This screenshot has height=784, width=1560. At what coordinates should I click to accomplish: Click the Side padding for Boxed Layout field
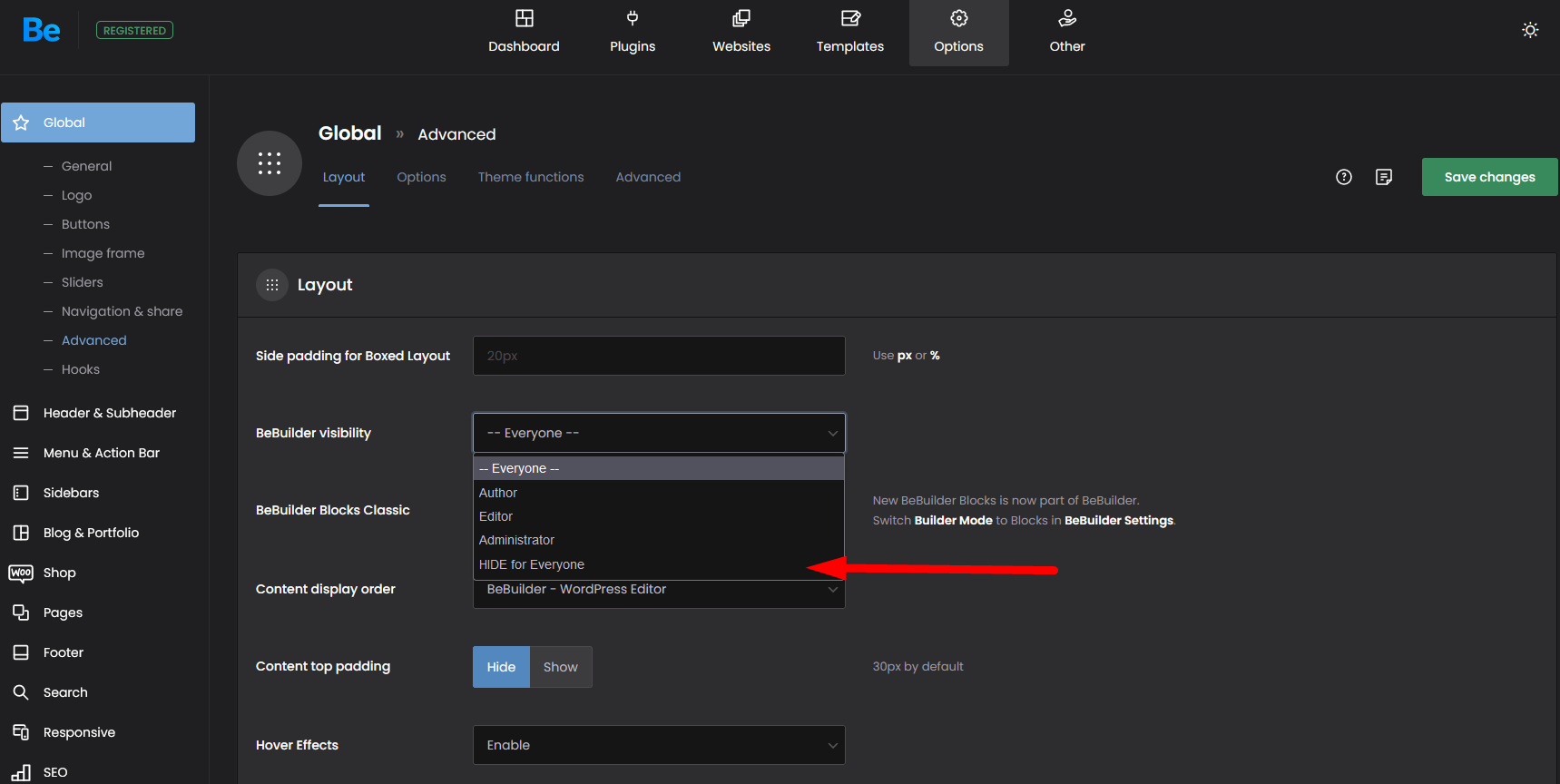pyautogui.click(x=659, y=356)
